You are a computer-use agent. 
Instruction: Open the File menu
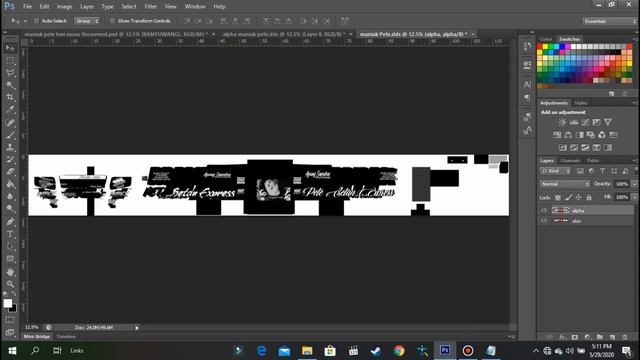point(27,7)
